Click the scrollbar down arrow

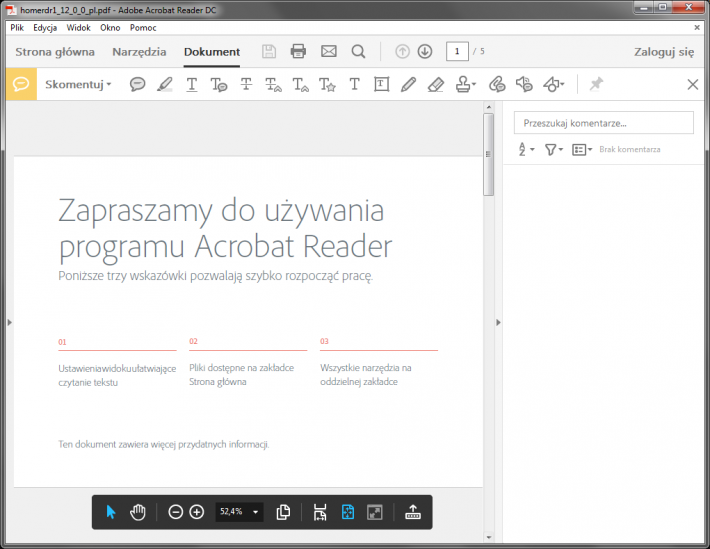click(x=489, y=537)
